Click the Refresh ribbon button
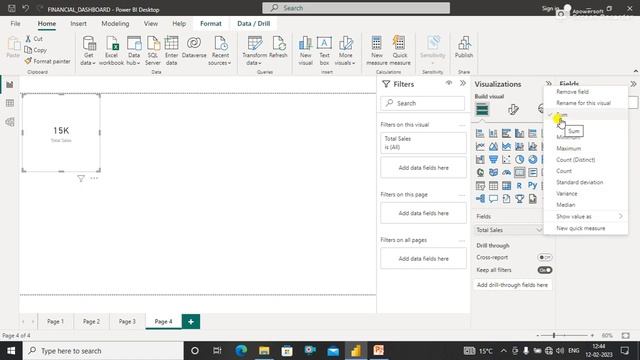The height and width of the screenshot is (360, 640). (x=278, y=47)
